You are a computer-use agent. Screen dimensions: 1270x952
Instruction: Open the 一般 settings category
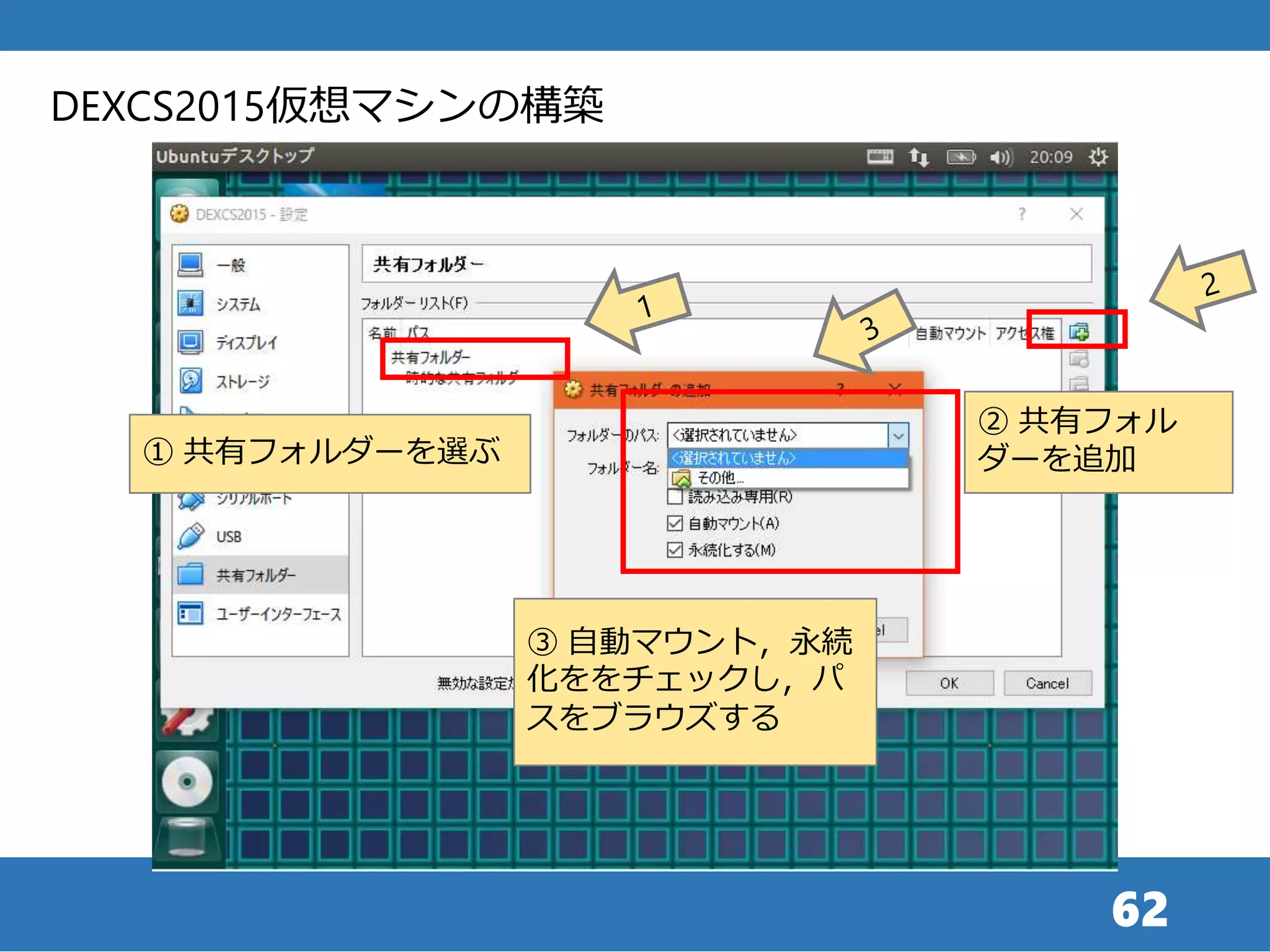(260, 265)
